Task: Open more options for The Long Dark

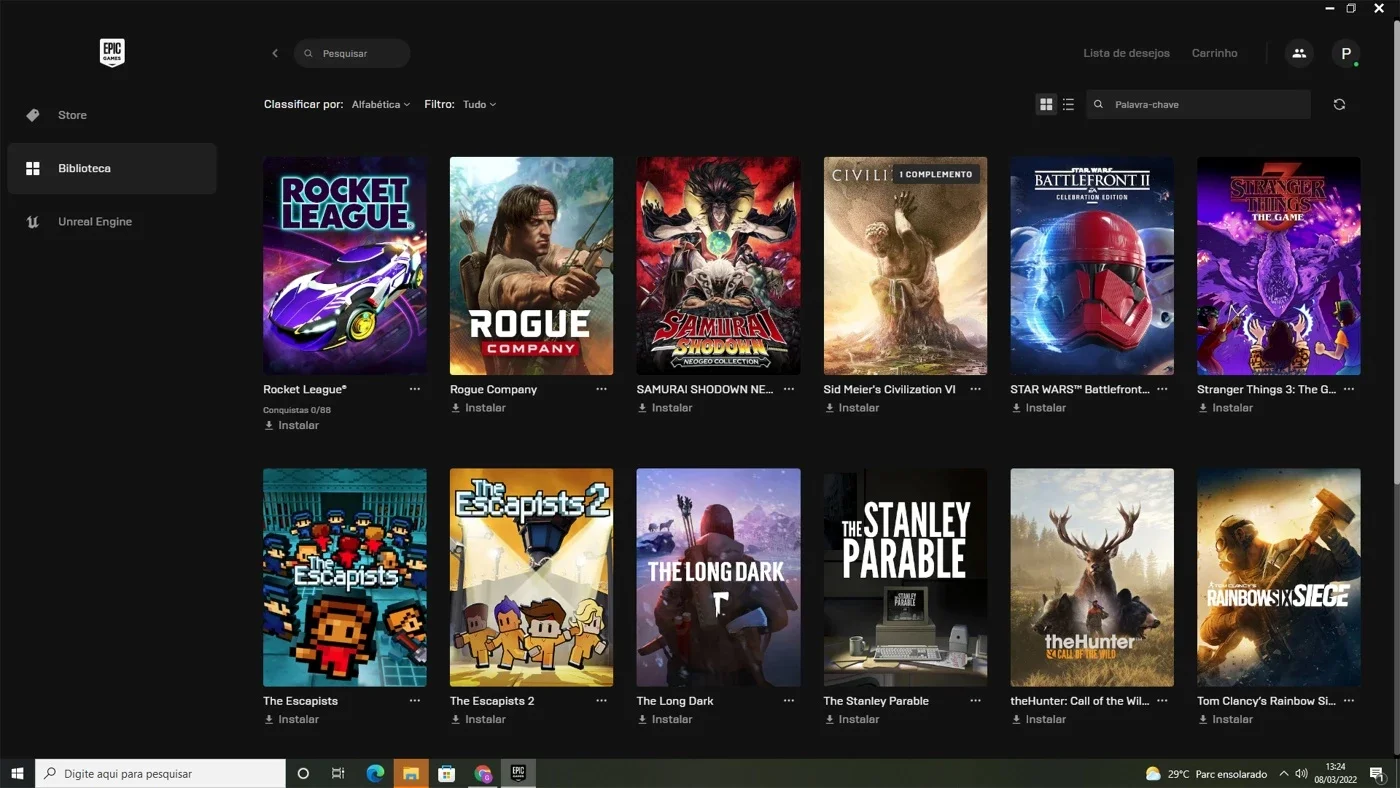Action: click(789, 701)
